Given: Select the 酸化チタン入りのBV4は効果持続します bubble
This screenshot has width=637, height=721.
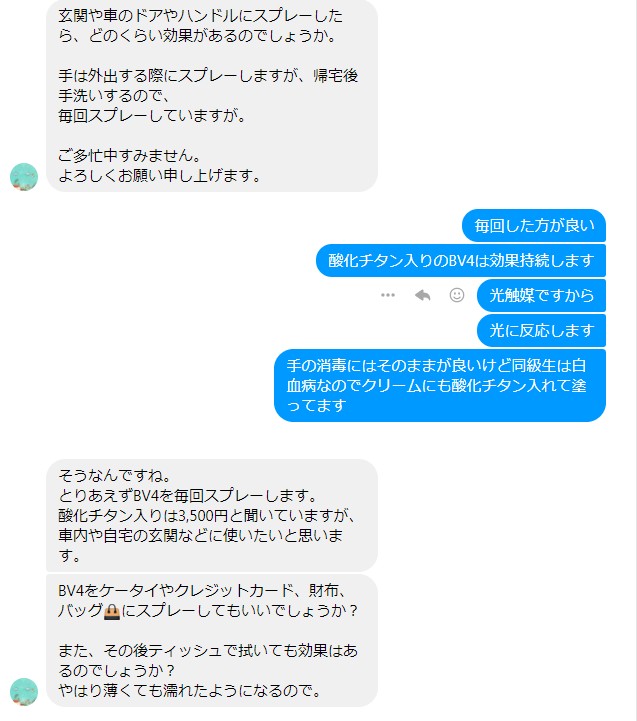Looking at the screenshot, I should 461,261.
